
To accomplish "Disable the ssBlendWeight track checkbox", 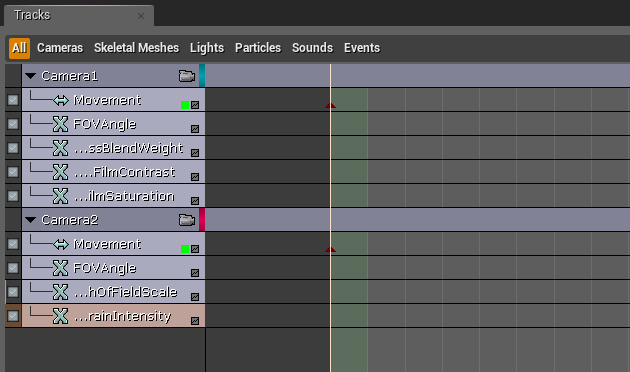I will (13, 148).
